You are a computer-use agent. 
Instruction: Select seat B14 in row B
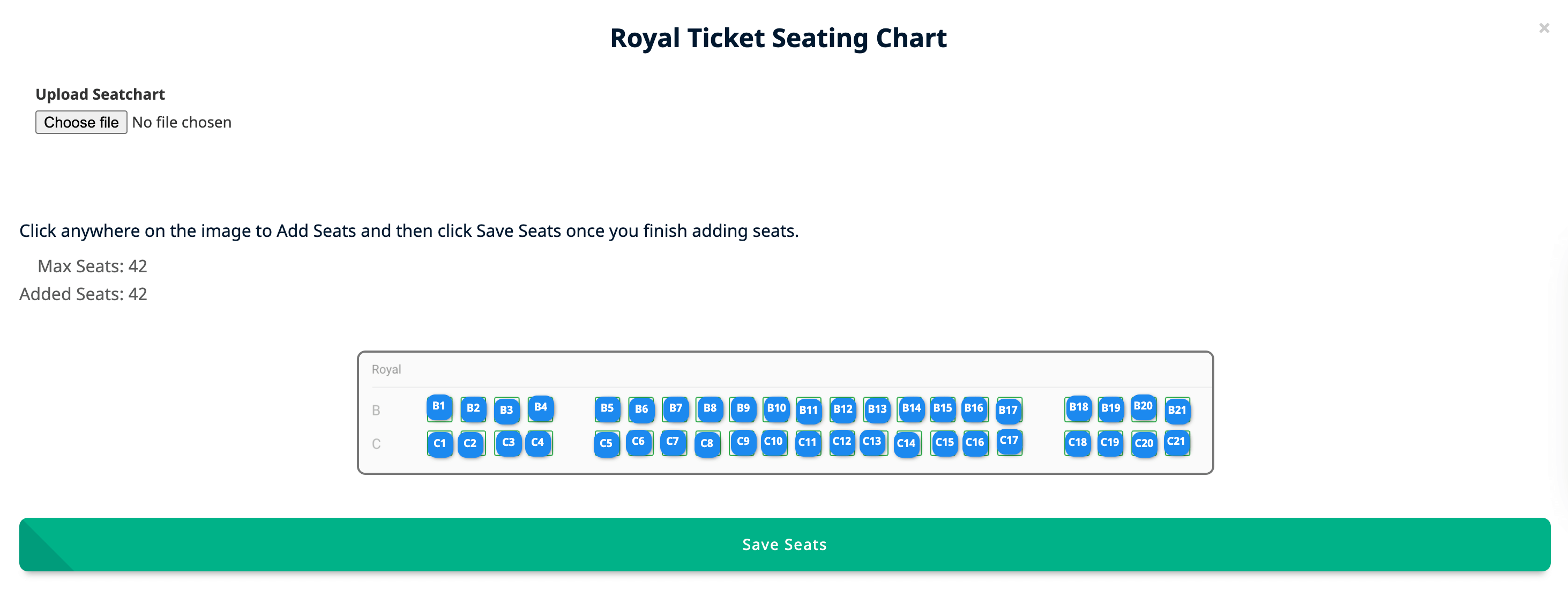[x=909, y=408]
